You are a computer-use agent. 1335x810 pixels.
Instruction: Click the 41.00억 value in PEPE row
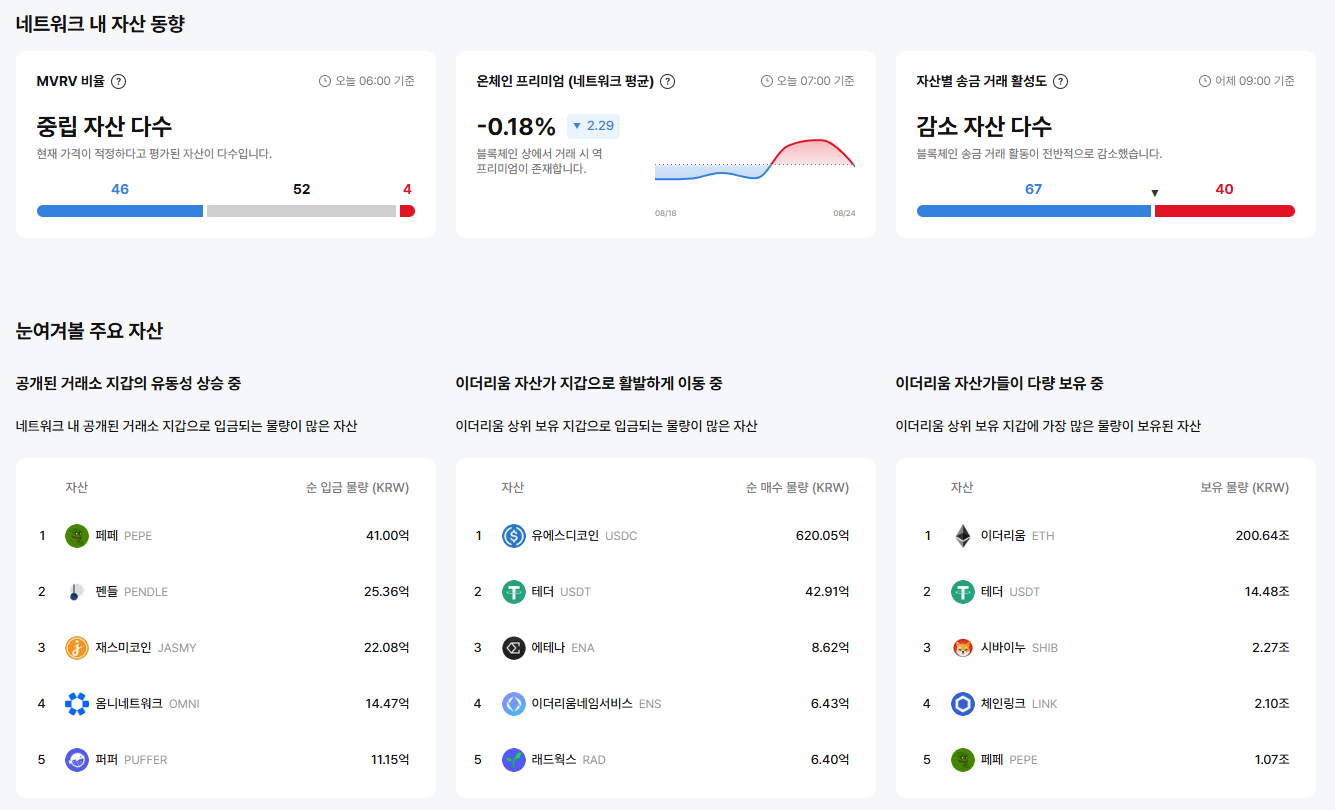pos(388,536)
